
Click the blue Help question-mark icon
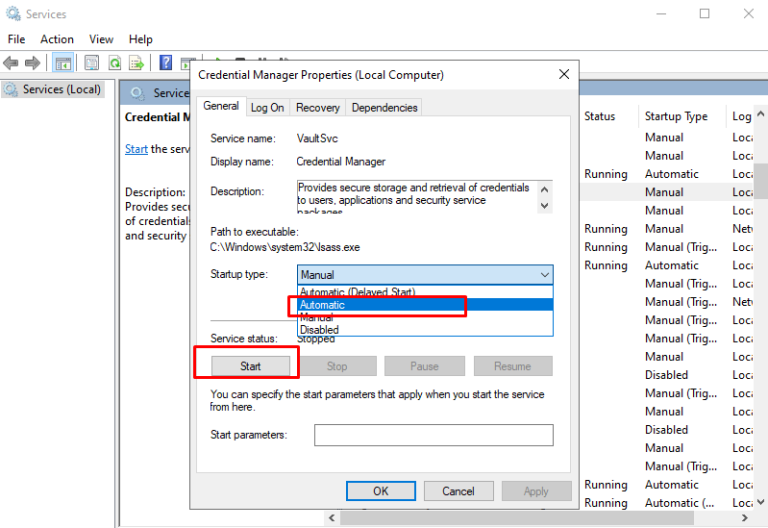click(166, 62)
